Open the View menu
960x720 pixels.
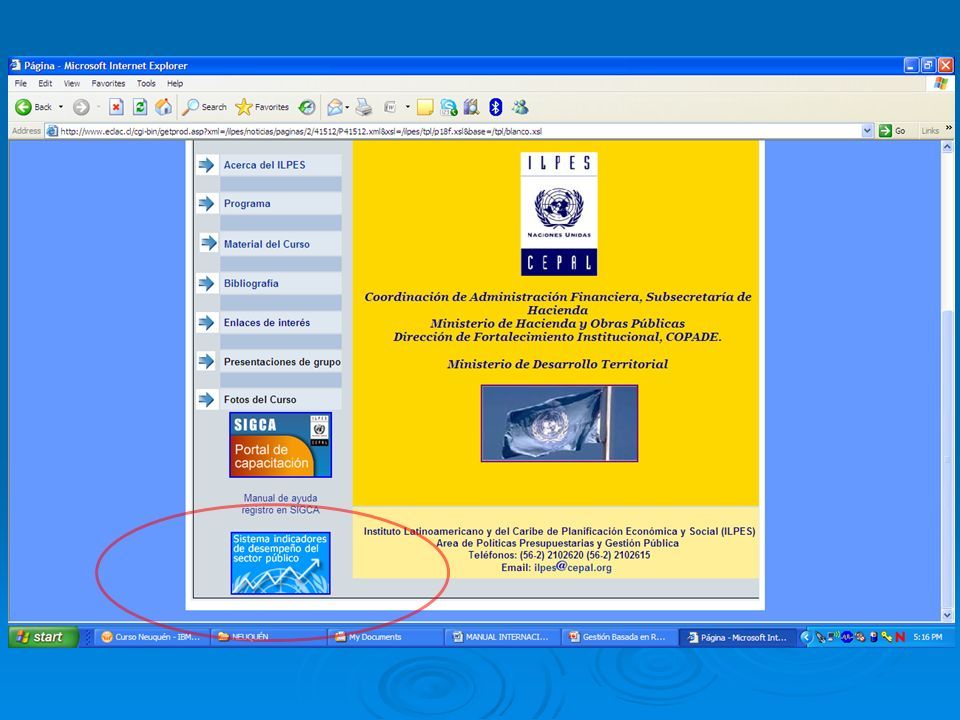tap(72, 83)
